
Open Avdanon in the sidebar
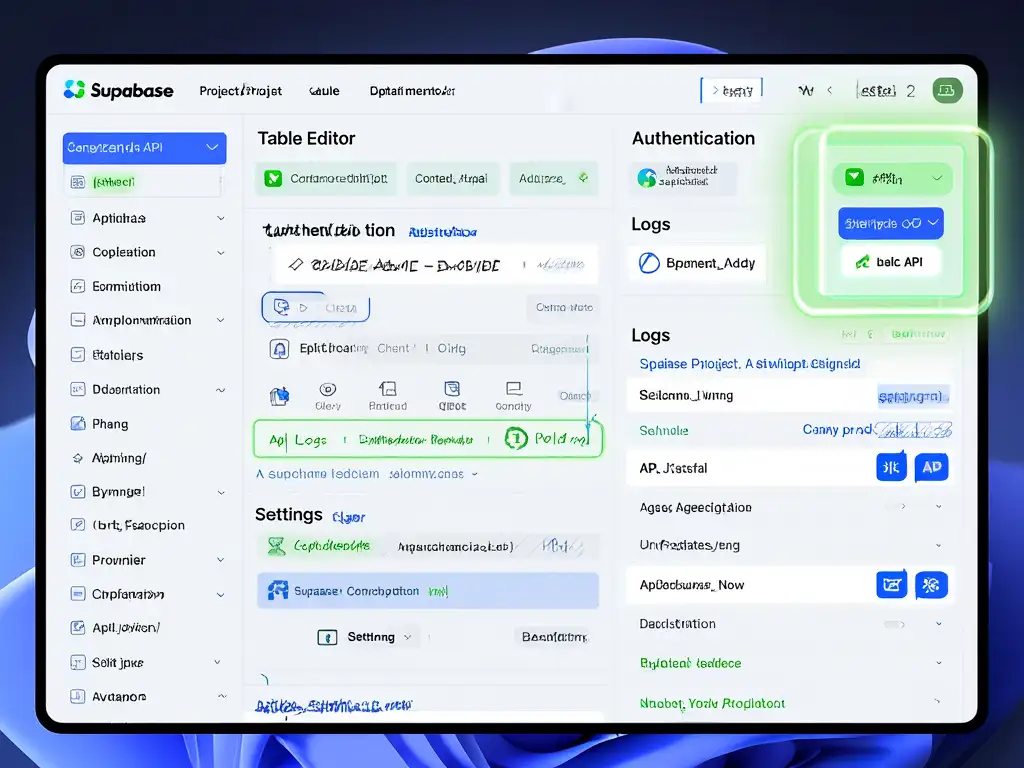[x=118, y=697]
